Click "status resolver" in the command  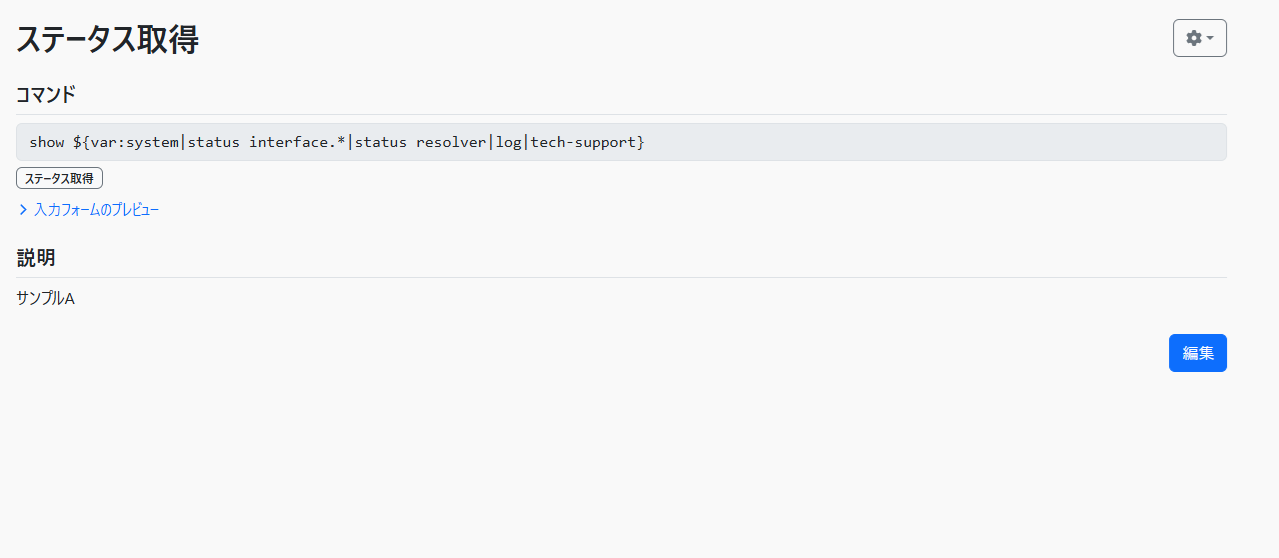[x=420, y=142]
